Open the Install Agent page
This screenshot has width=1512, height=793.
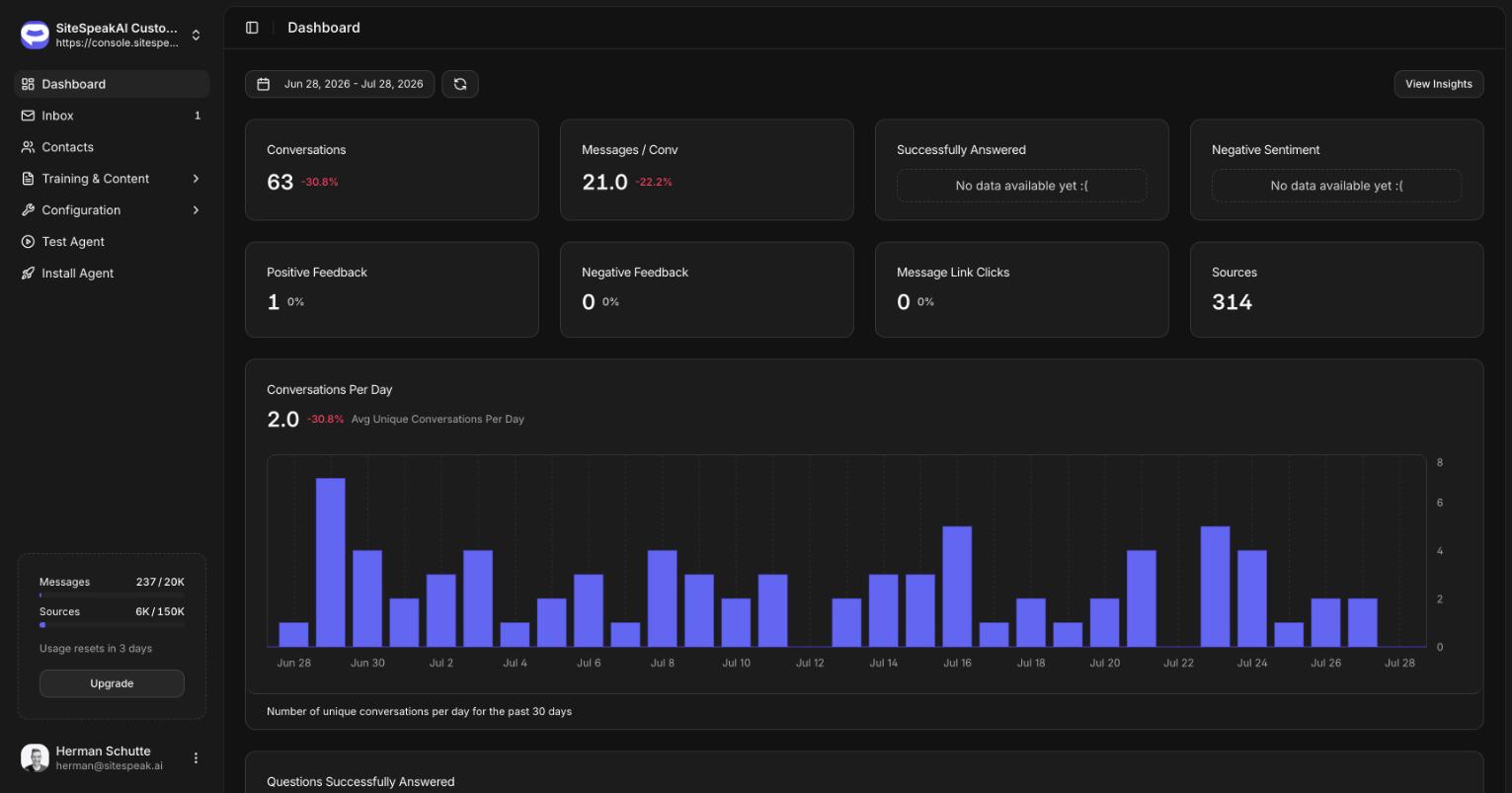[x=112, y=274]
